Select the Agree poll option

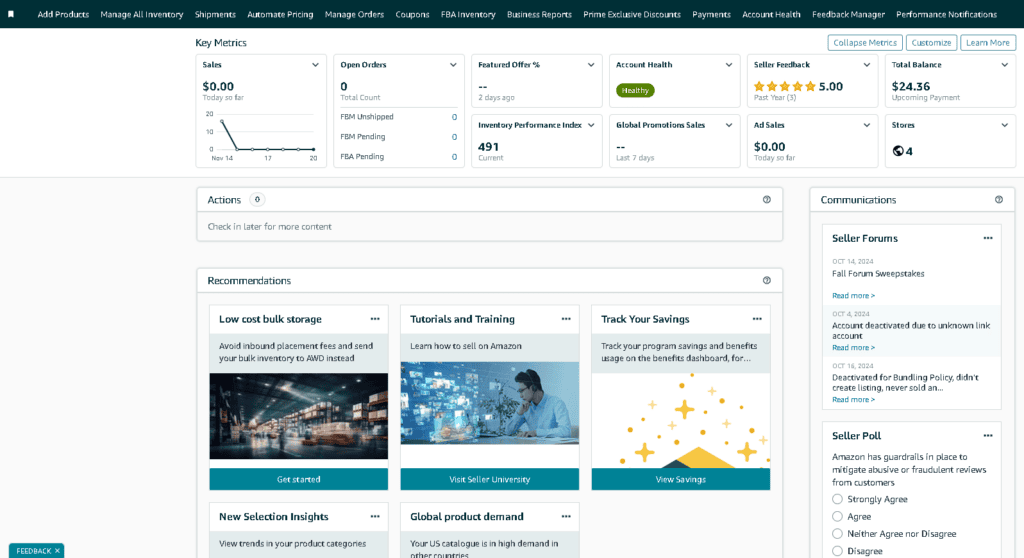837,516
